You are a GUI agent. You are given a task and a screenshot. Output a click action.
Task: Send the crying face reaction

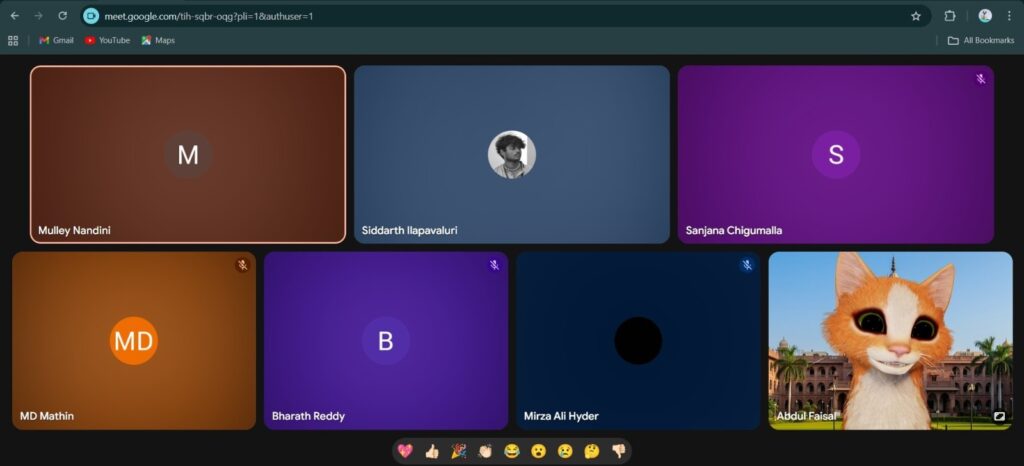(565, 451)
